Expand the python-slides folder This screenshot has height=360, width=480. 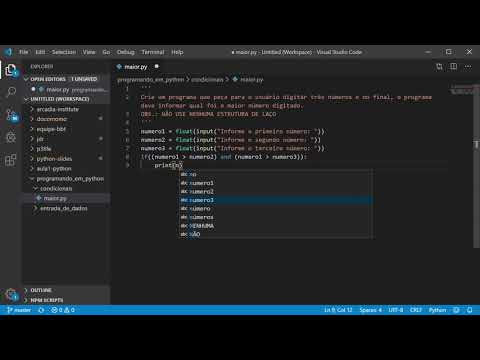click(54, 159)
